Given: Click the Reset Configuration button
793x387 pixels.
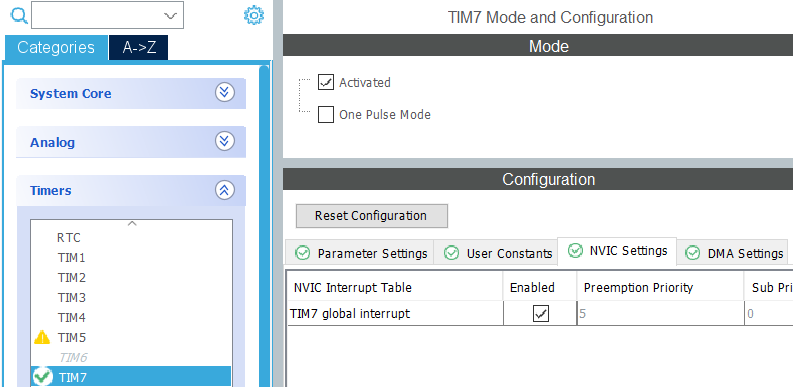Looking at the screenshot, I should pyautogui.click(x=372, y=216).
